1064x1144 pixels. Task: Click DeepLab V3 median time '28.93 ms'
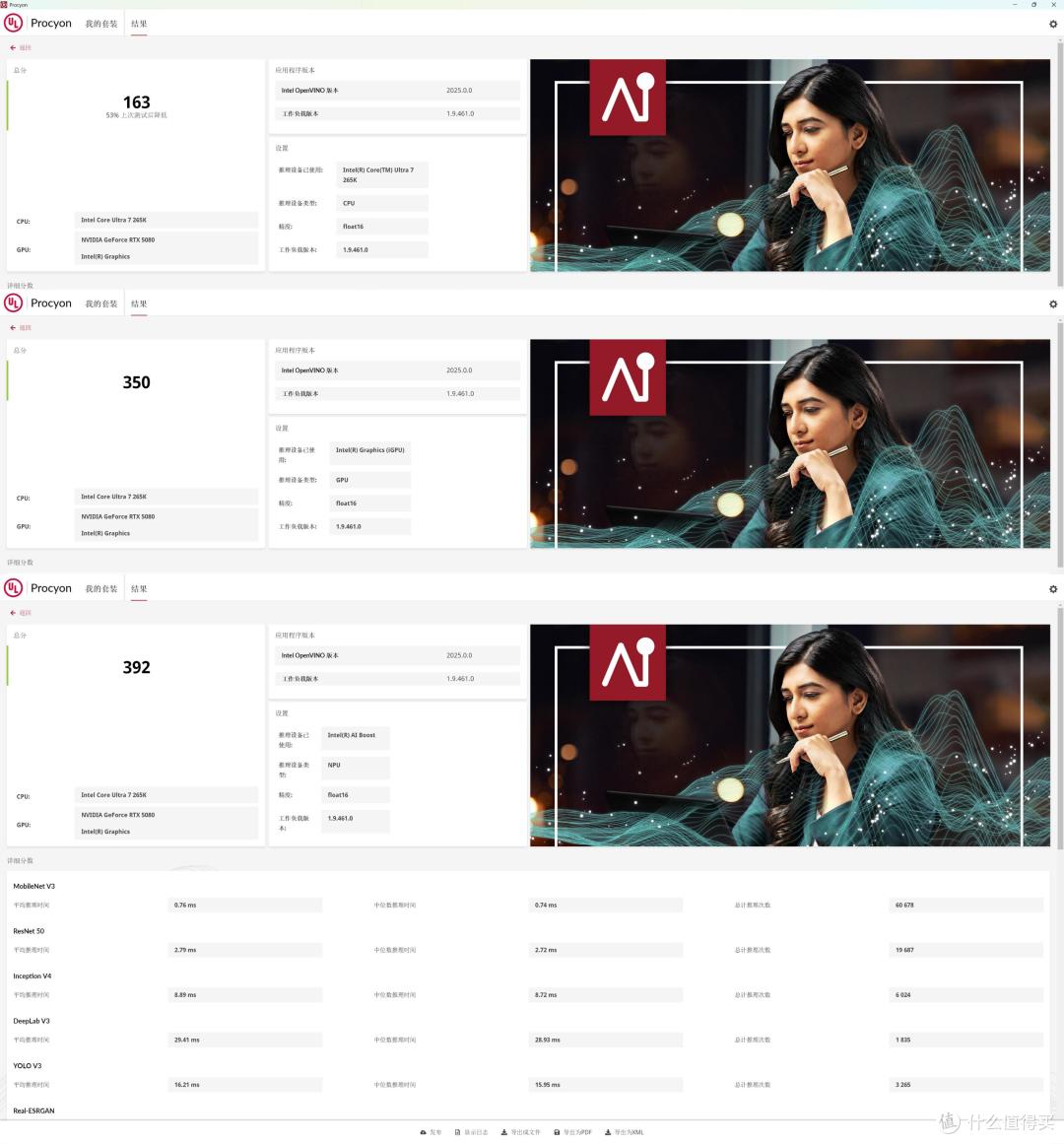pos(605,1041)
